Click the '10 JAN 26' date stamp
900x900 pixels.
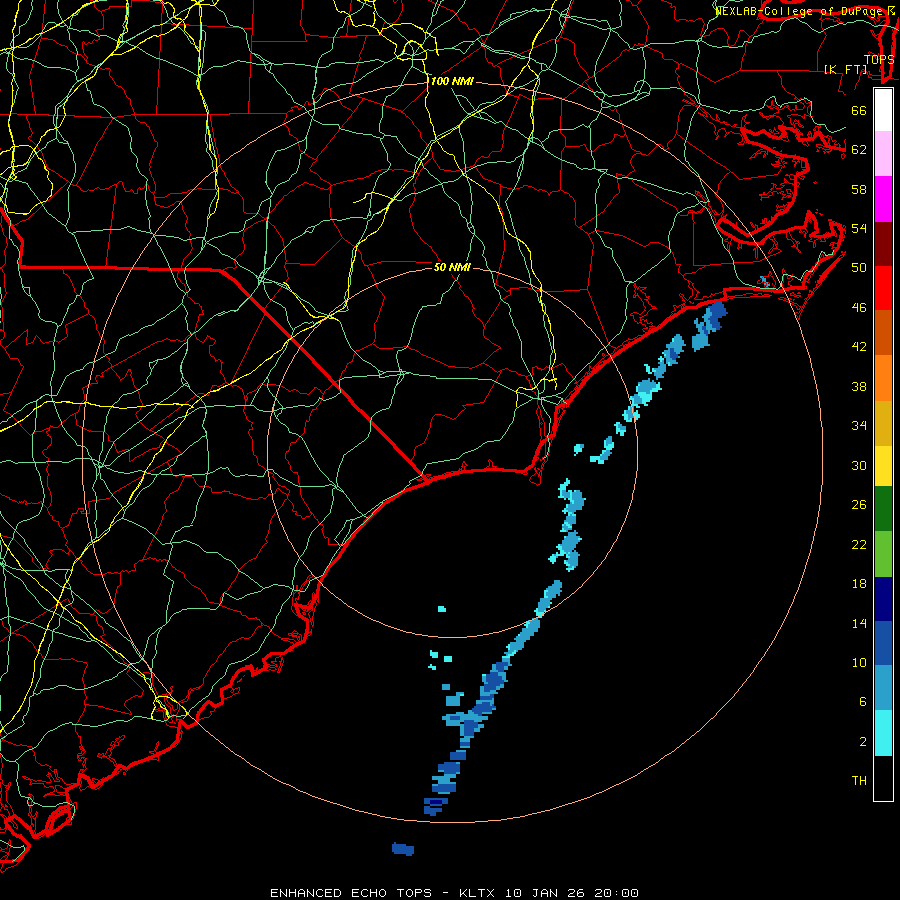(547, 893)
